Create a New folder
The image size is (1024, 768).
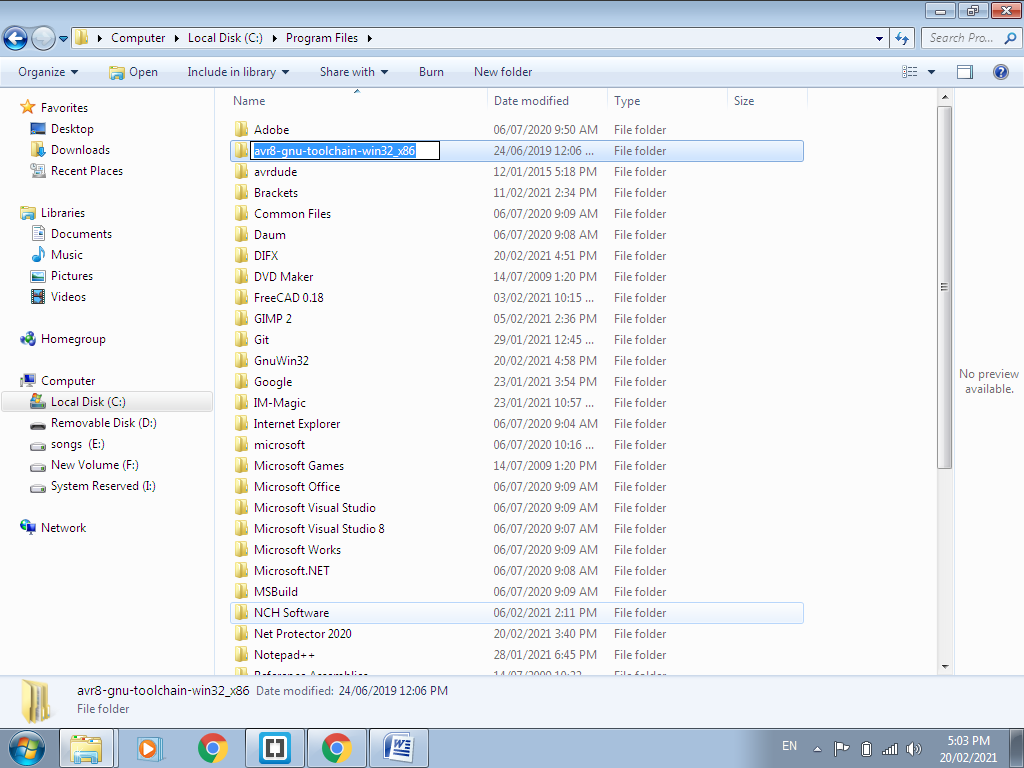click(x=503, y=72)
